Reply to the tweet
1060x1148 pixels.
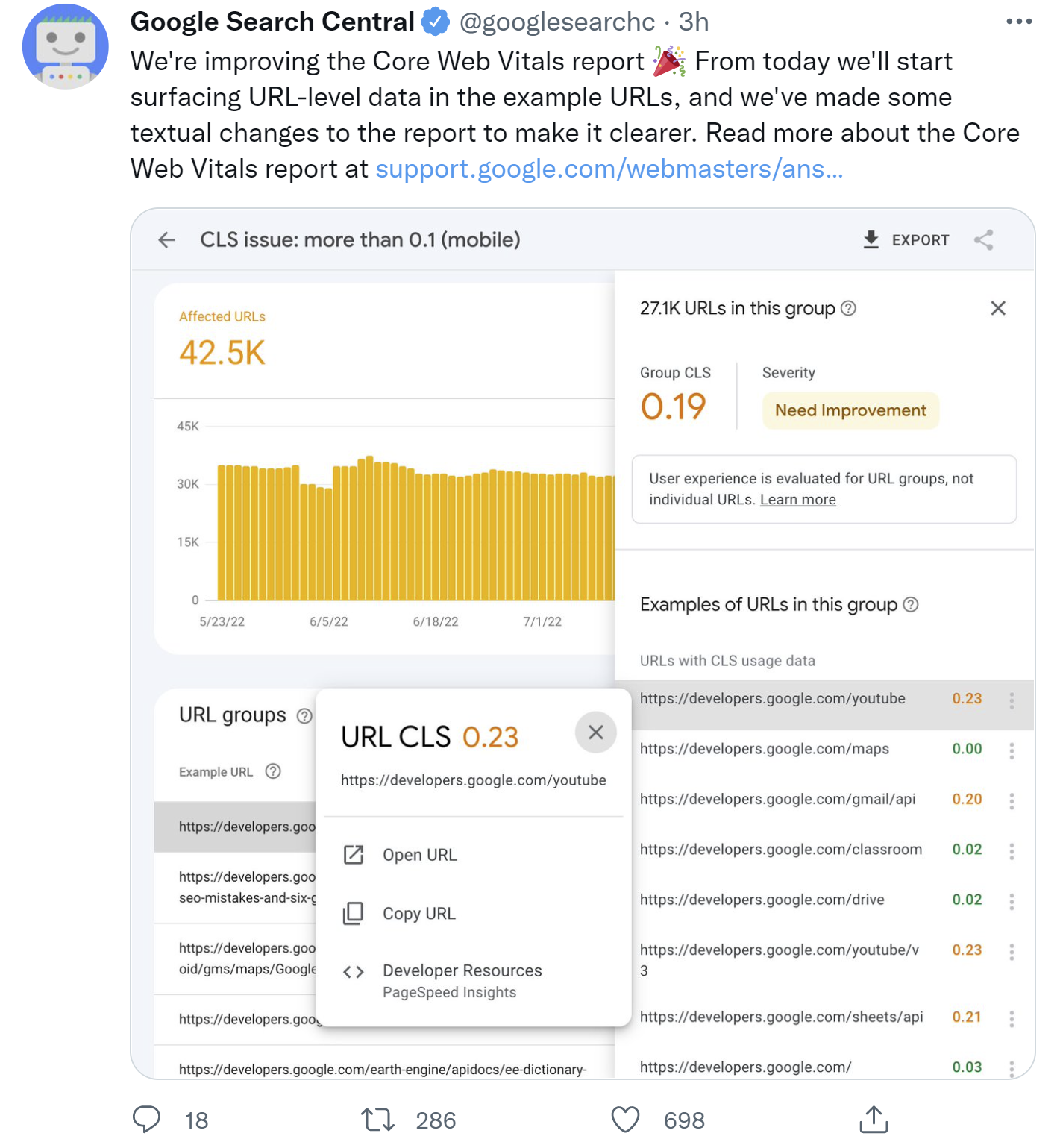[x=146, y=1119]
